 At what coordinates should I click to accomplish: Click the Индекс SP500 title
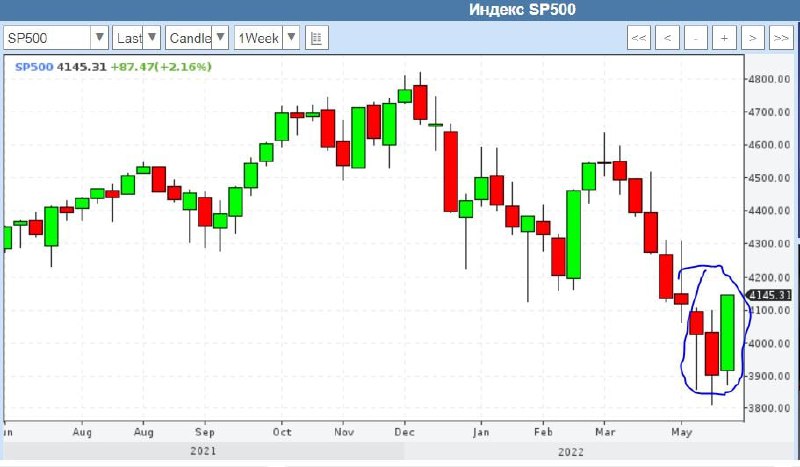522,10
